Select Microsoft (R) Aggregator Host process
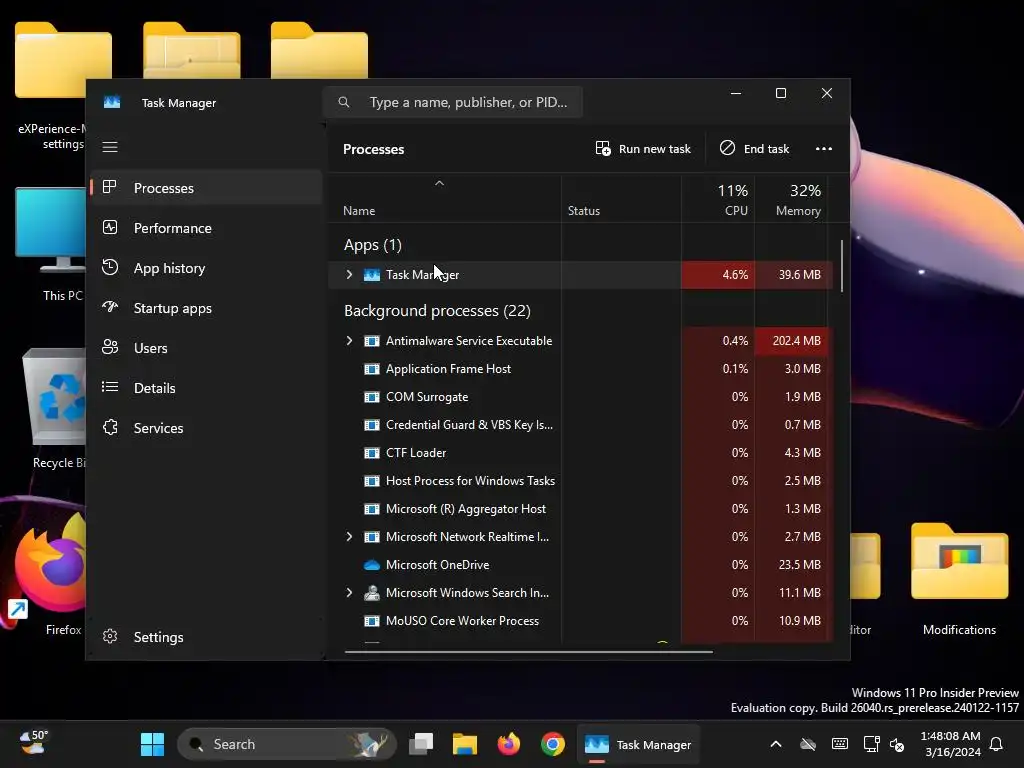 (579, 509)
